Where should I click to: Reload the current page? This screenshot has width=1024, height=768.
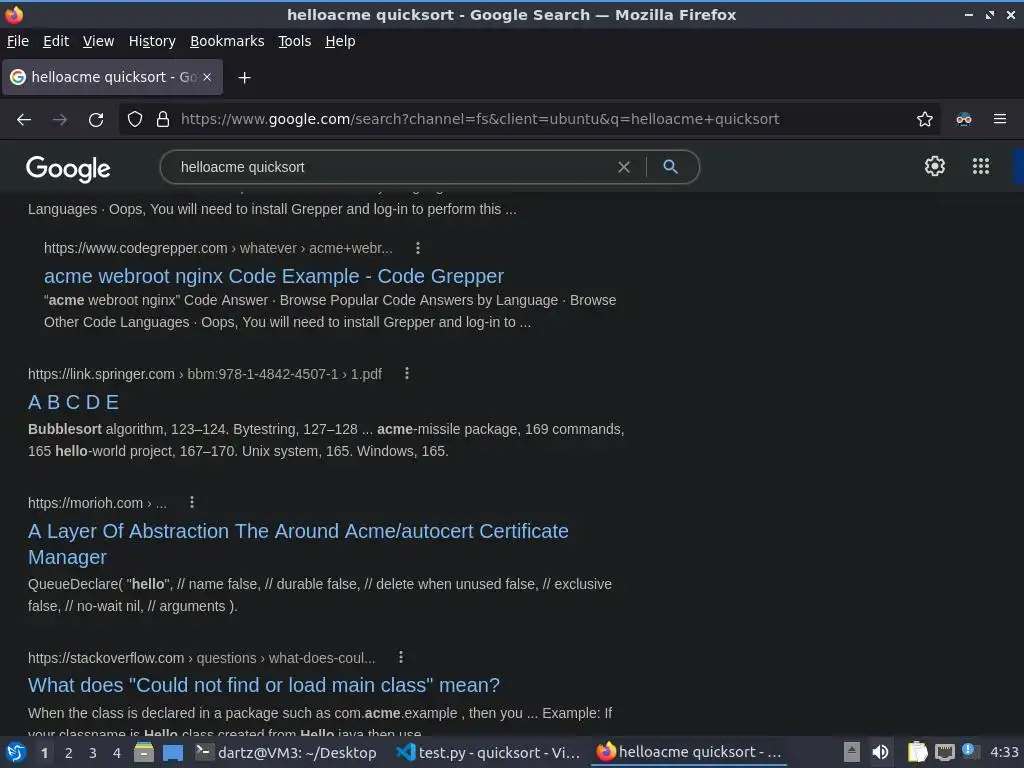(96, 120)
